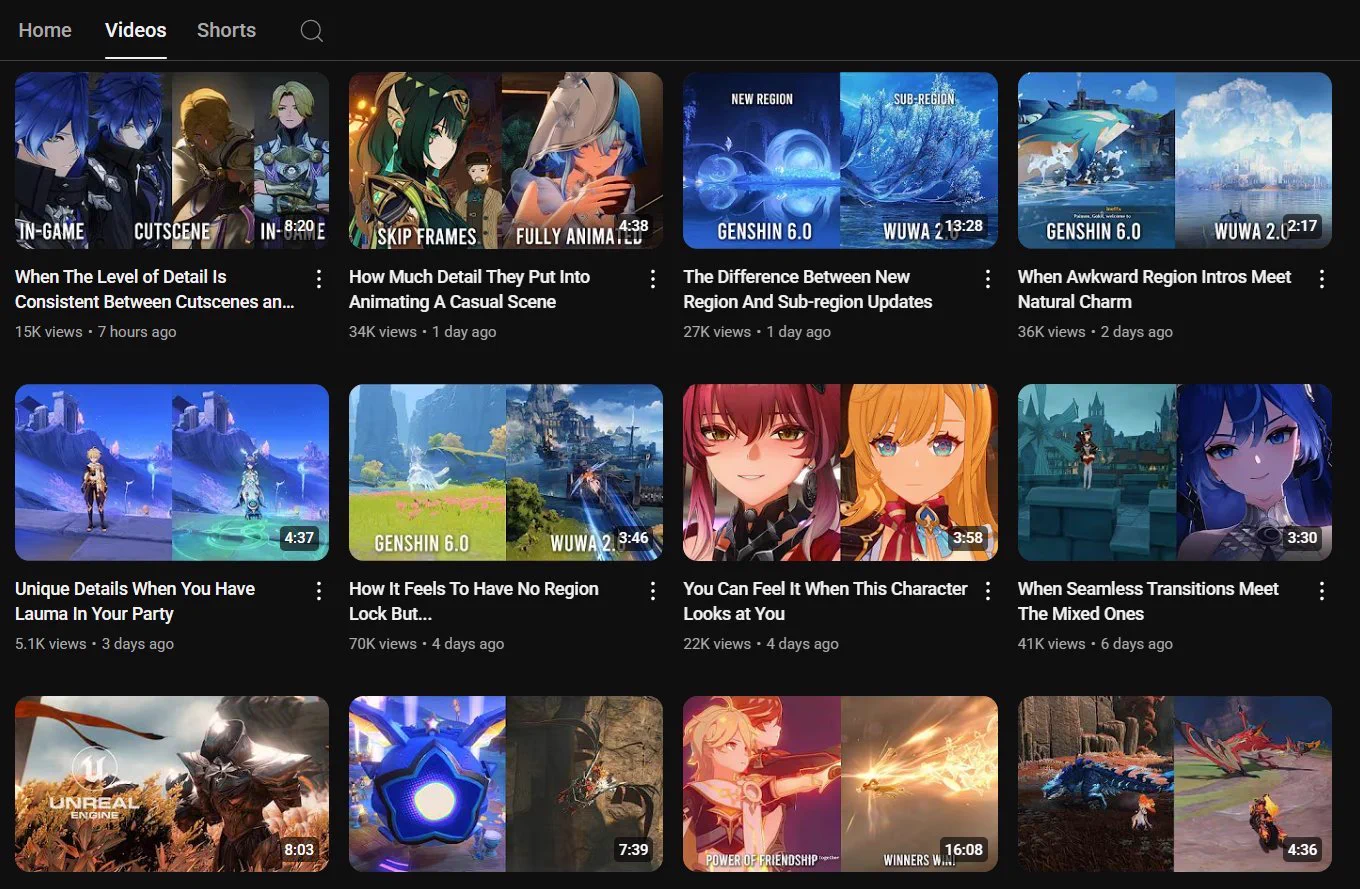
Task: Click the '5.1K views • 3 days ago' text
Action: tap(95, 644)
